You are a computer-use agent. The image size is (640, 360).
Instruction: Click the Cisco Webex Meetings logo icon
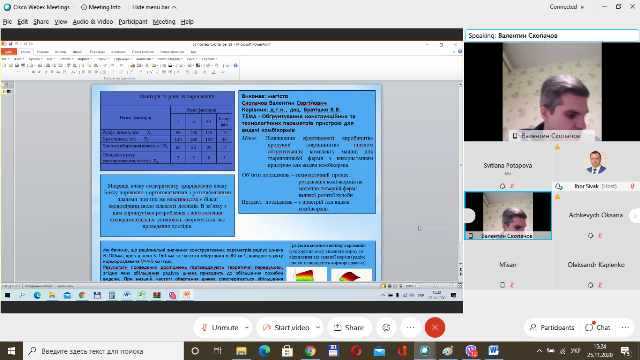tap(7, 7)
